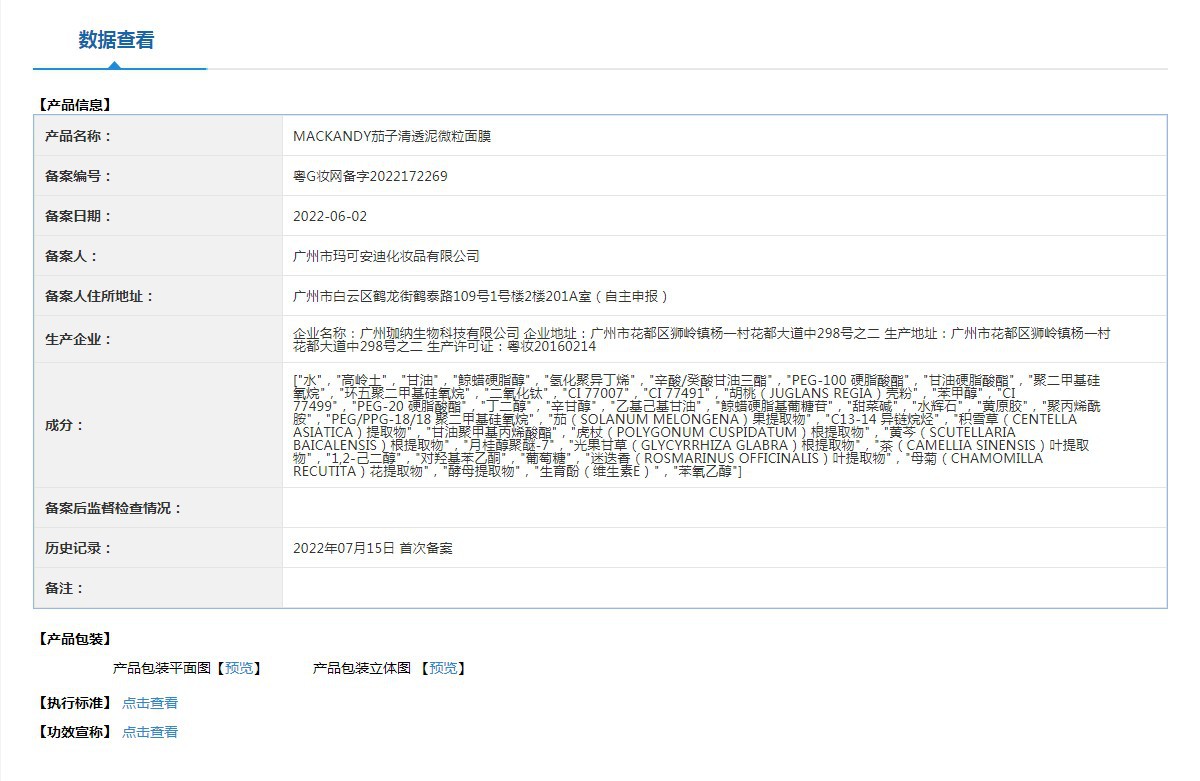Viewport: 1200px width, 781px height.
Task: Click 点击查看 next to 功效宣称
Action: tap(150, 732)
